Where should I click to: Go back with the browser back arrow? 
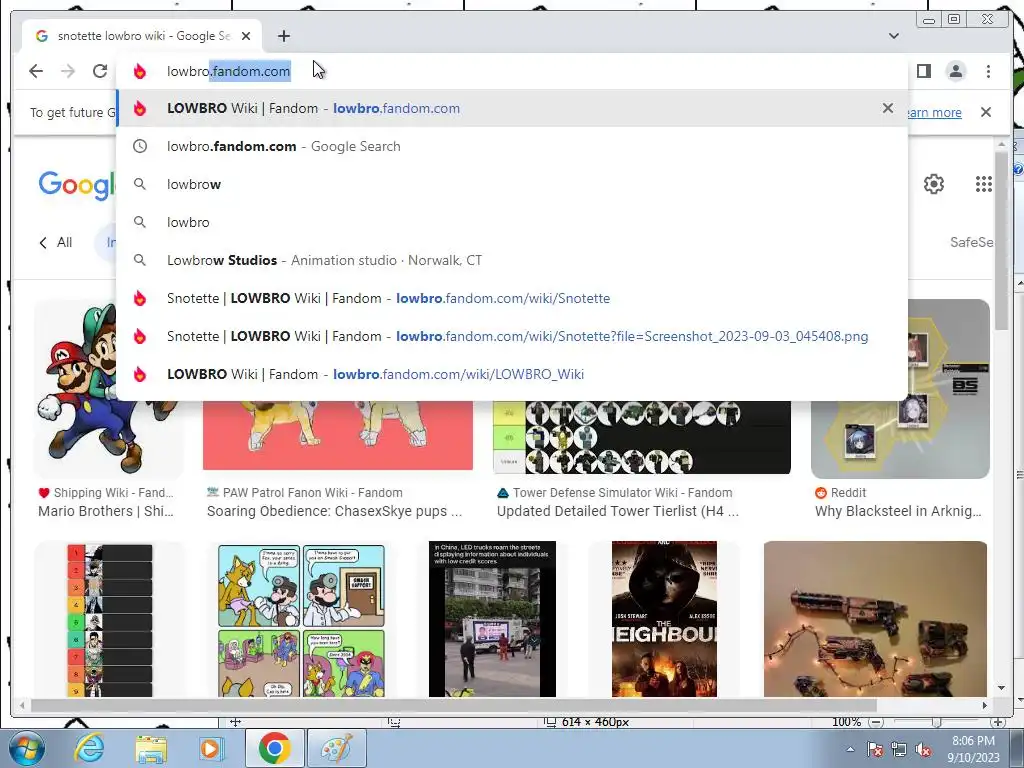(36, 71)
